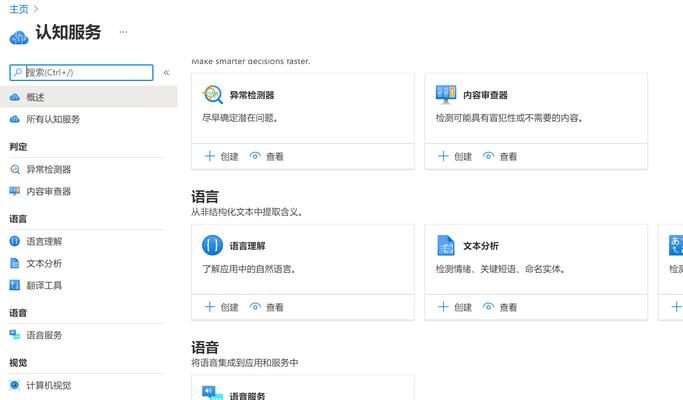Viewport: 683px width, 400px height.
Task: Open 语言理解 in the sidebar
Action: click(44, 241)
